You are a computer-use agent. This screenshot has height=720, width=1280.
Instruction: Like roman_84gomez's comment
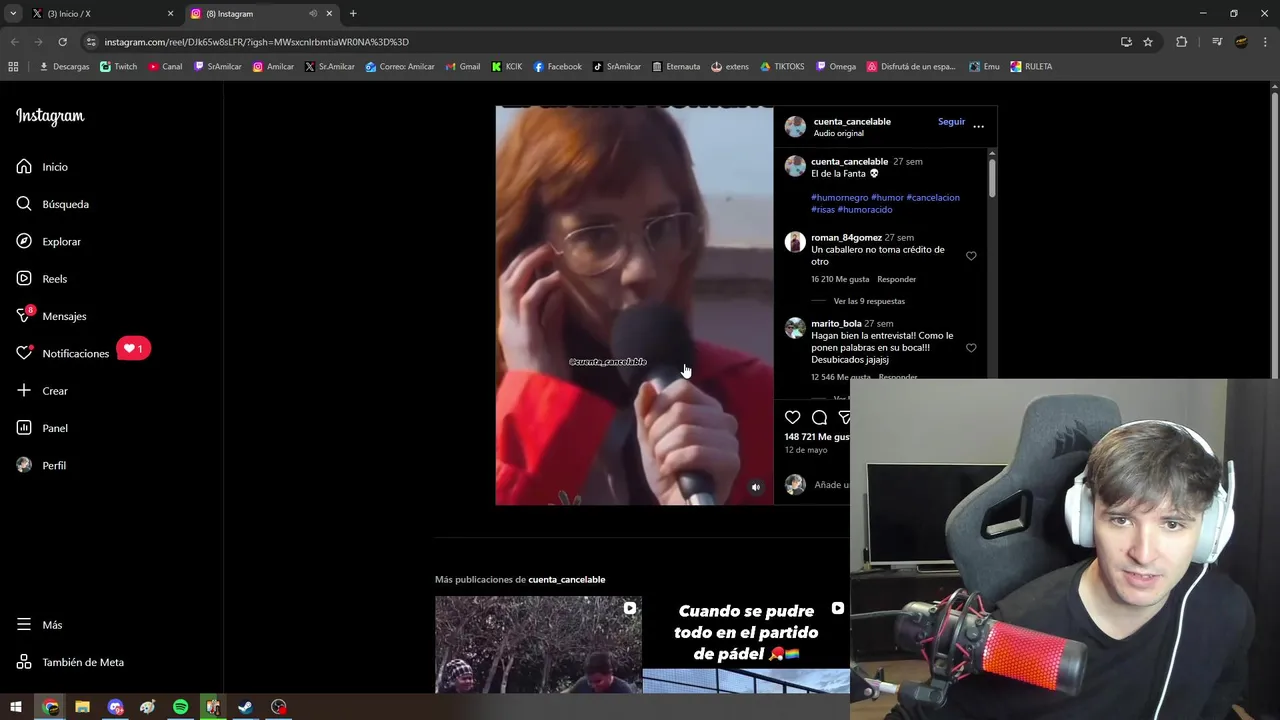tap(971, 256)
